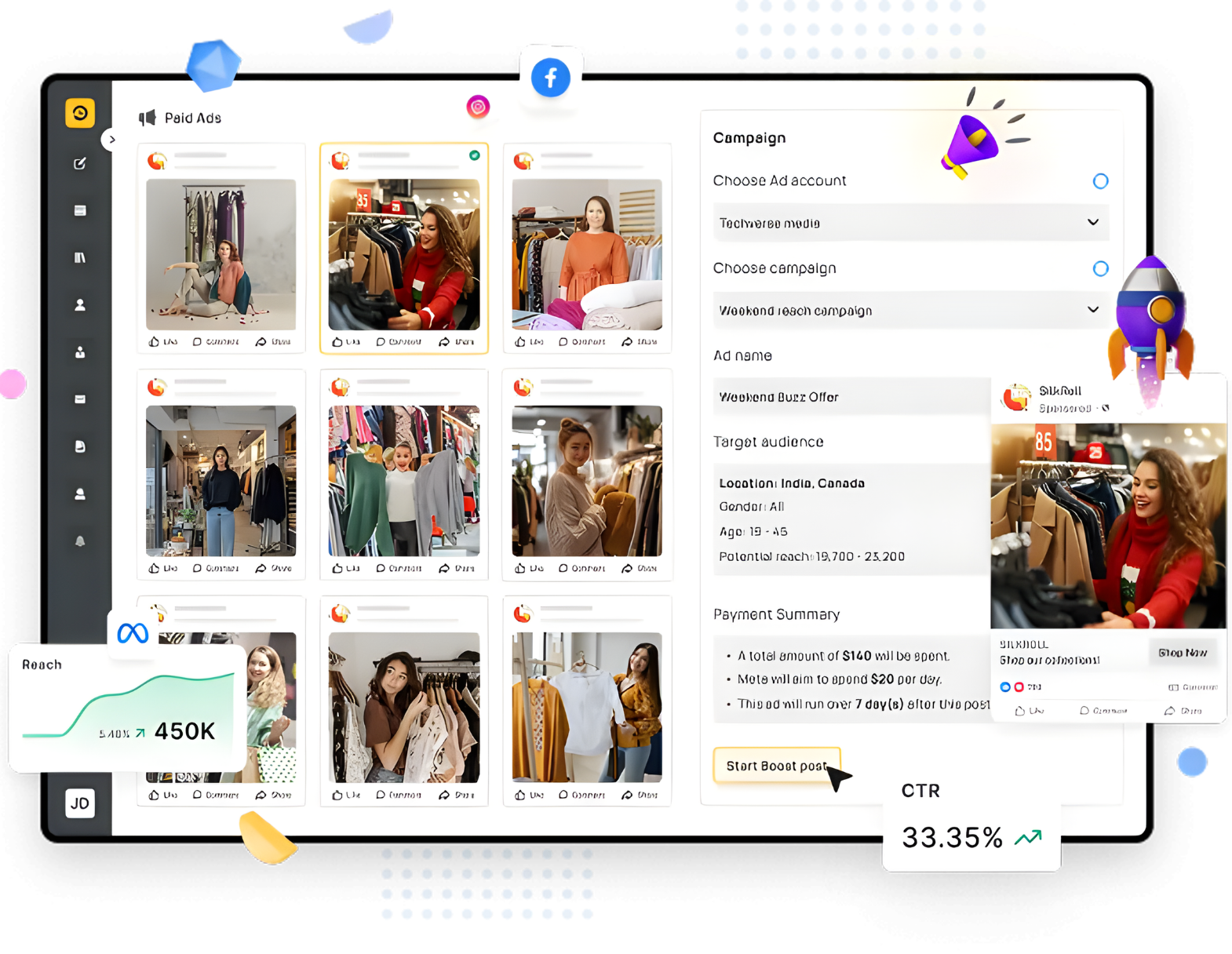Select the Choose Ad account radio circle

(1100, 181)
